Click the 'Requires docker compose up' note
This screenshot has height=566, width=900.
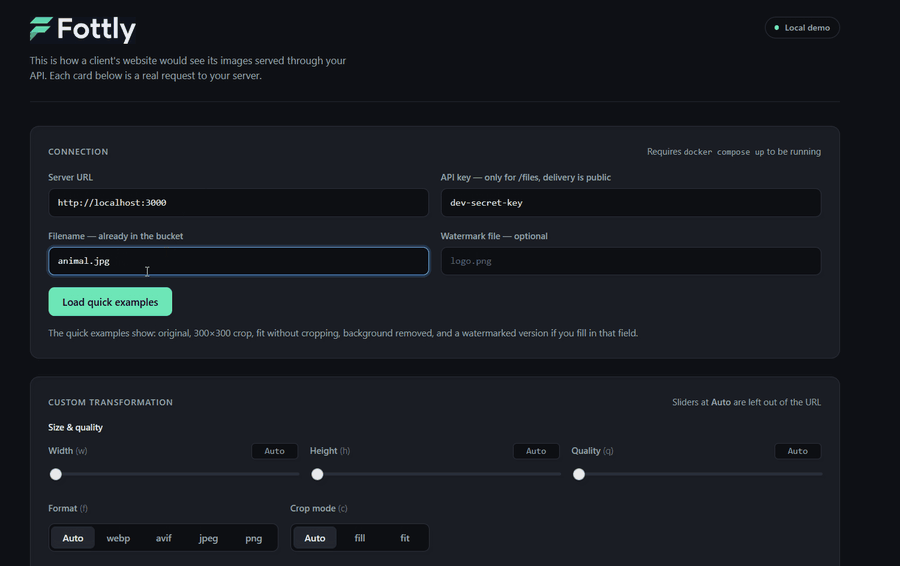point(734,152)
